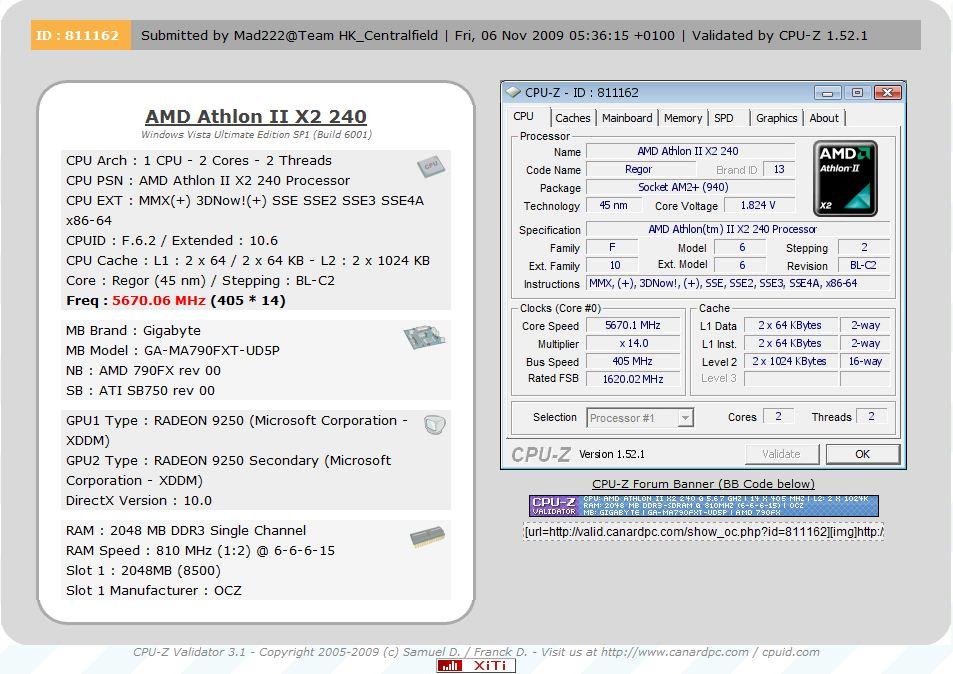
Task: Click the Brand ID value 13
Action: pyautogui.click(x=779, y=170)
